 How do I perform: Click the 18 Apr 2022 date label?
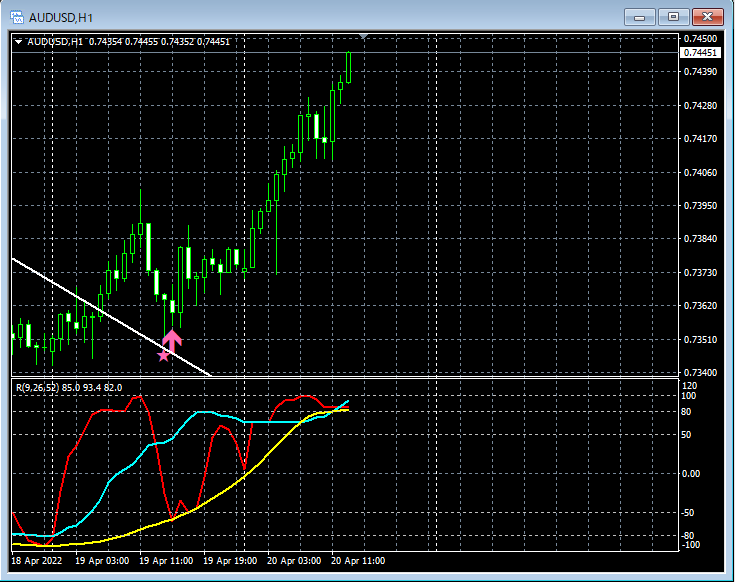[x=37, y=561]
